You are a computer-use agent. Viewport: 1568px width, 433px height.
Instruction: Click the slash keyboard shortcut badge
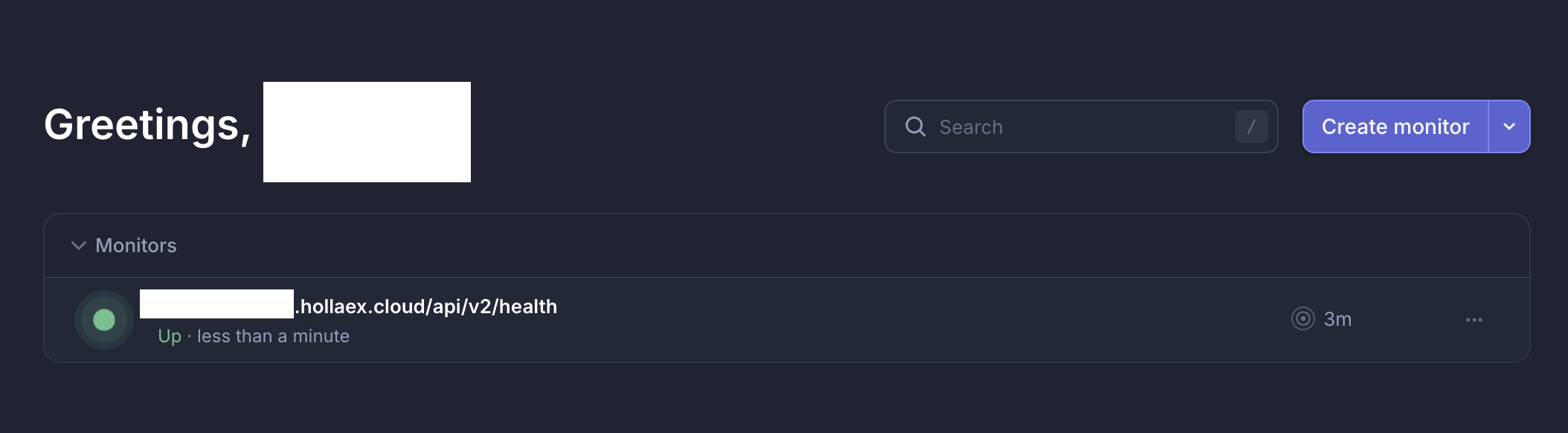pos(1251,126)
